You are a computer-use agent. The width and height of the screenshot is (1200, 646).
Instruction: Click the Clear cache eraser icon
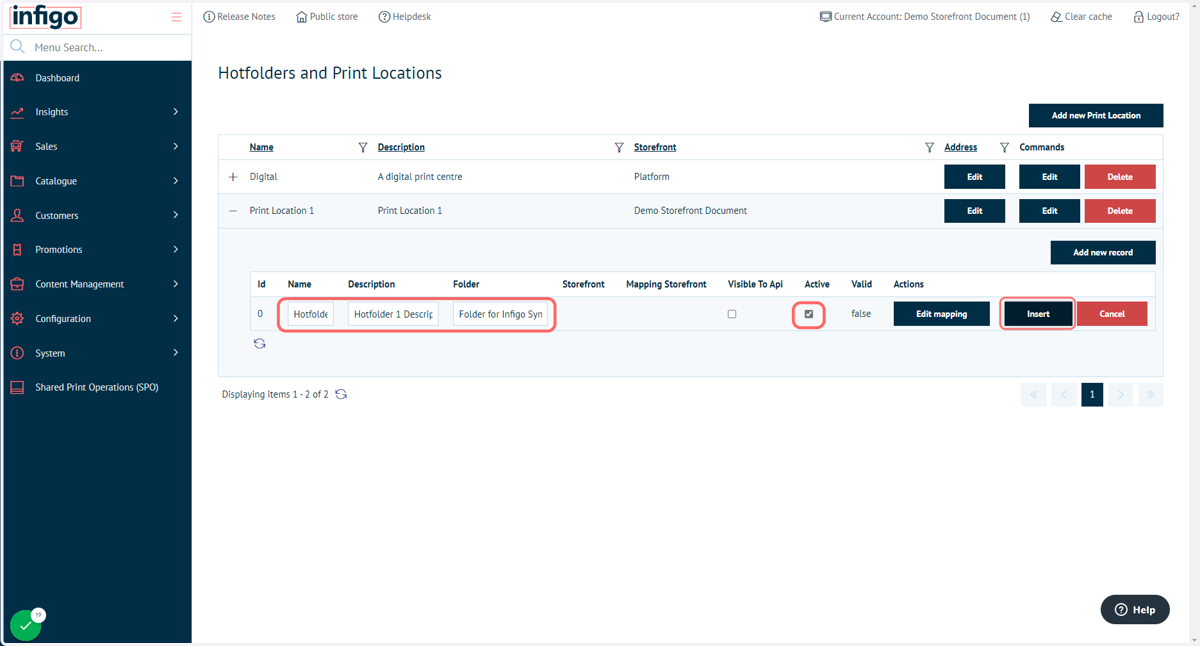point(1056,17)
